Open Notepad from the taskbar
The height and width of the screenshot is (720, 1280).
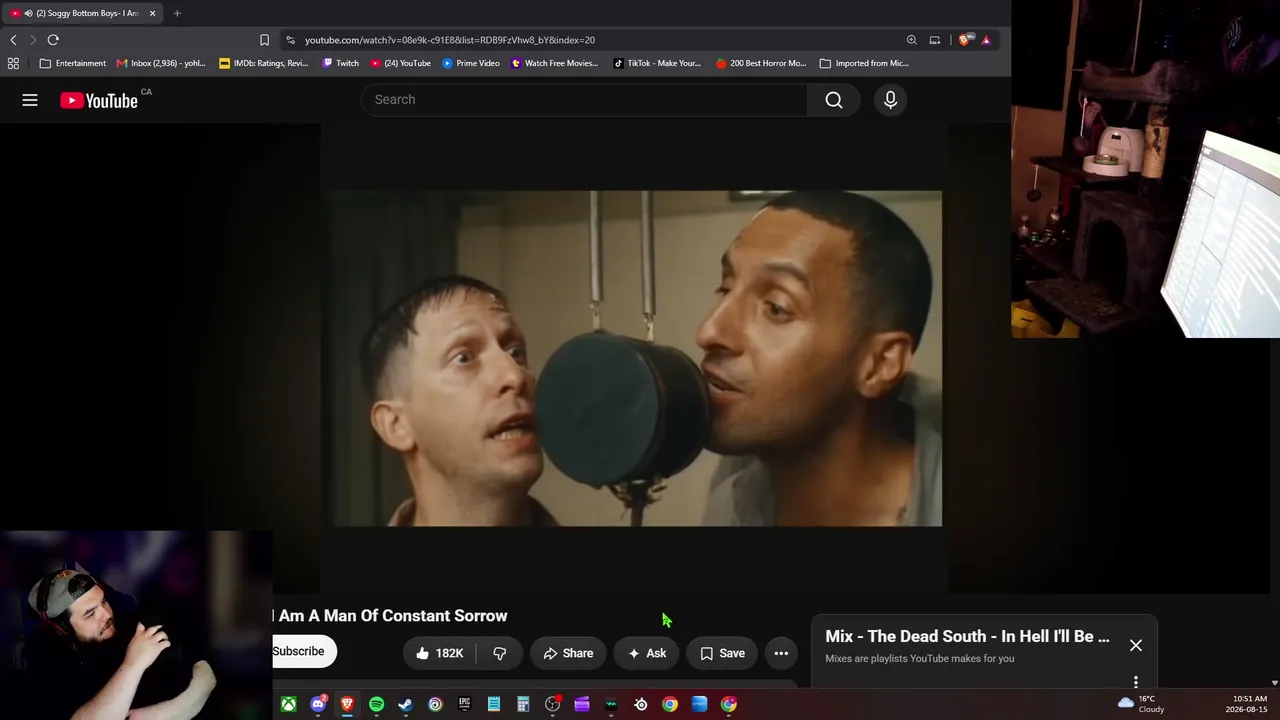coord(493,704)
